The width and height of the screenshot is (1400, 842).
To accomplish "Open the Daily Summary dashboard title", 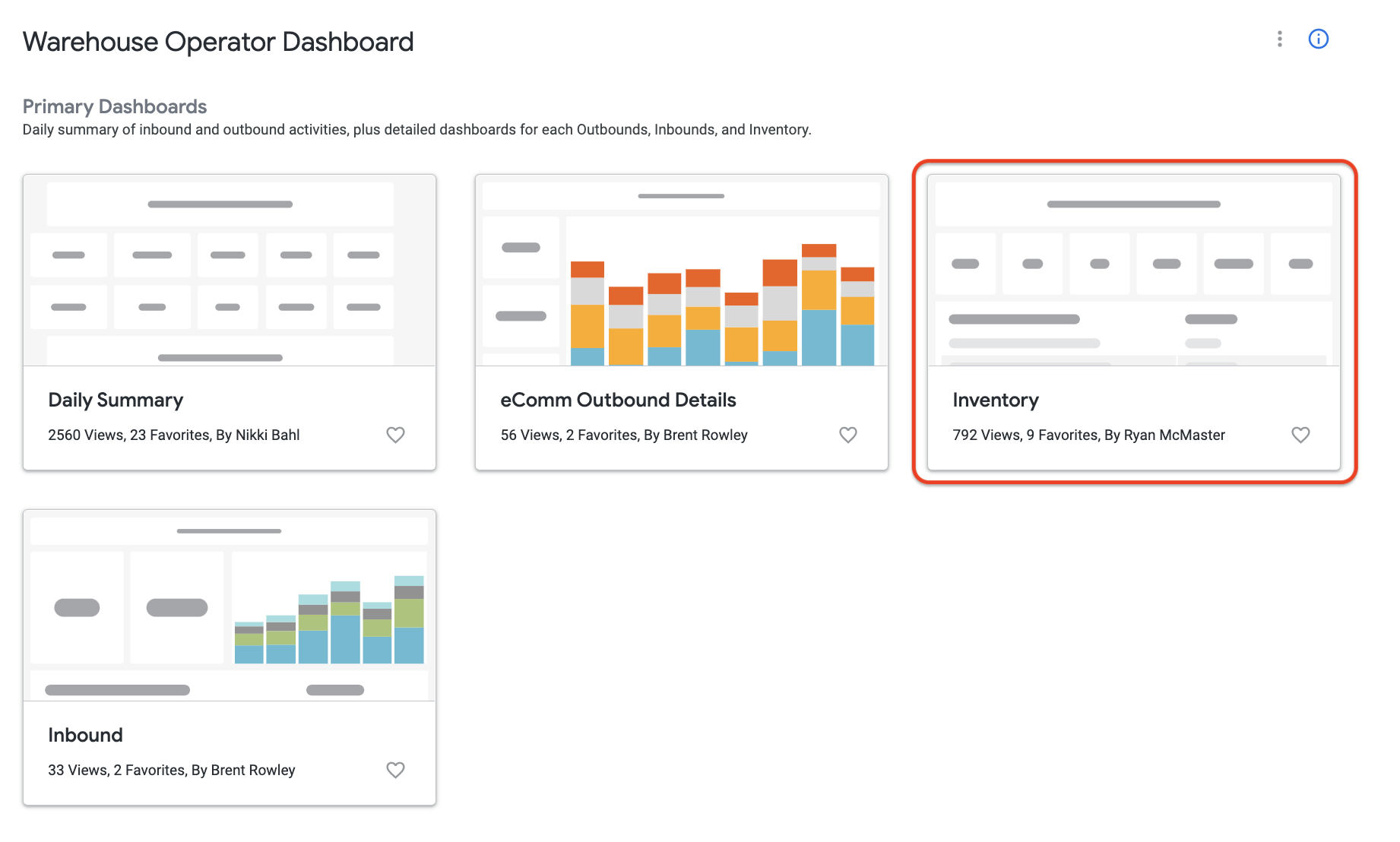I will click(x=116, y=400).
